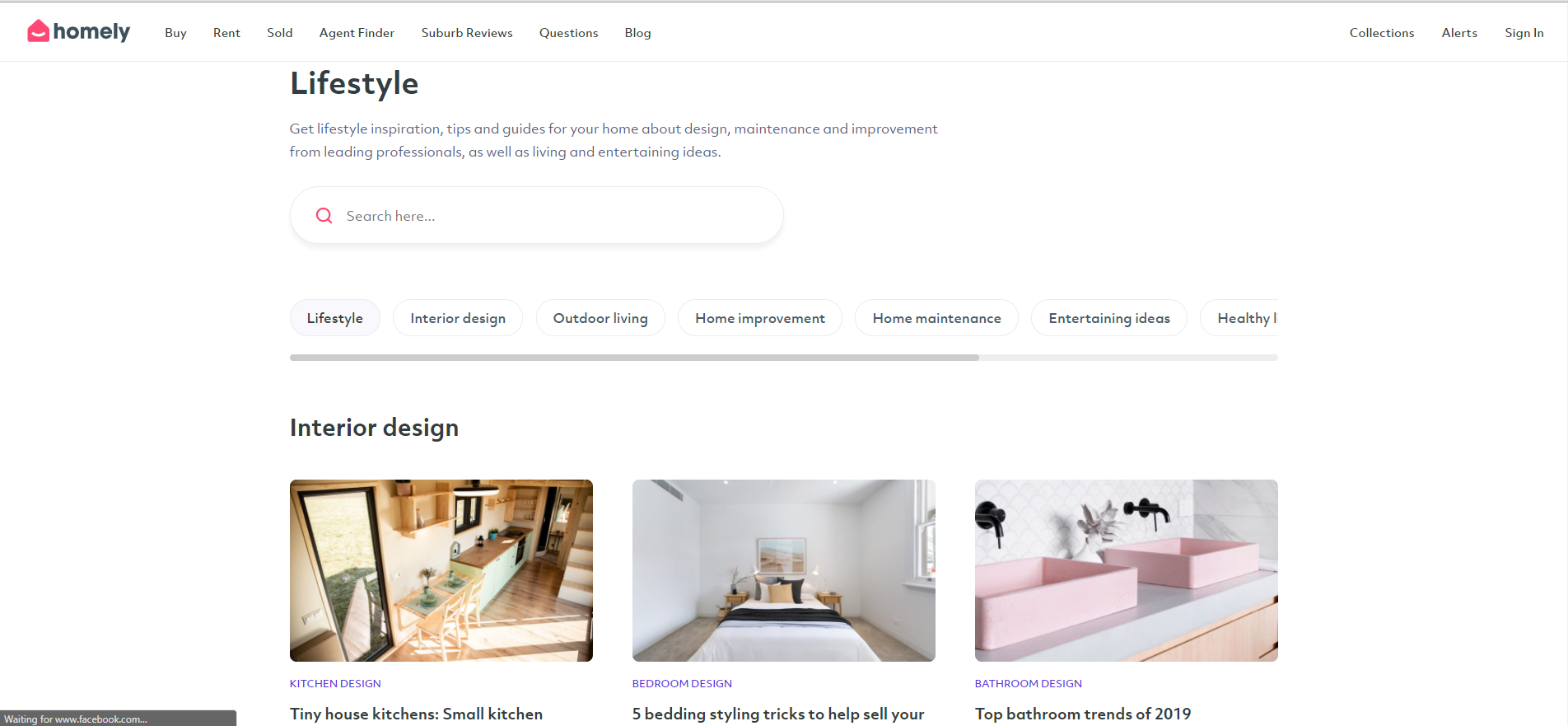Open the tiny house kitchen thumbnail
Viewport: 1568px width, 726px height.
441,570
